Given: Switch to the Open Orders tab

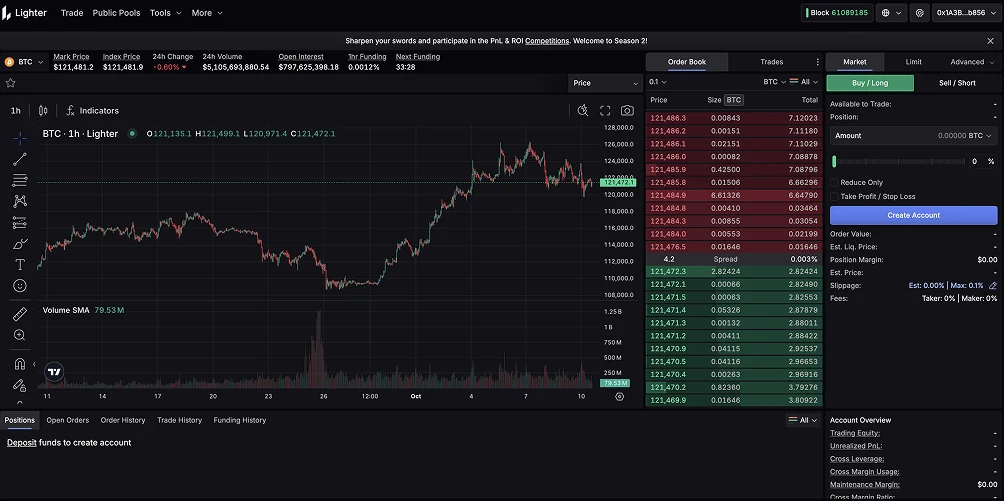Looking at the screenshot, I should [x=67, y=420].
